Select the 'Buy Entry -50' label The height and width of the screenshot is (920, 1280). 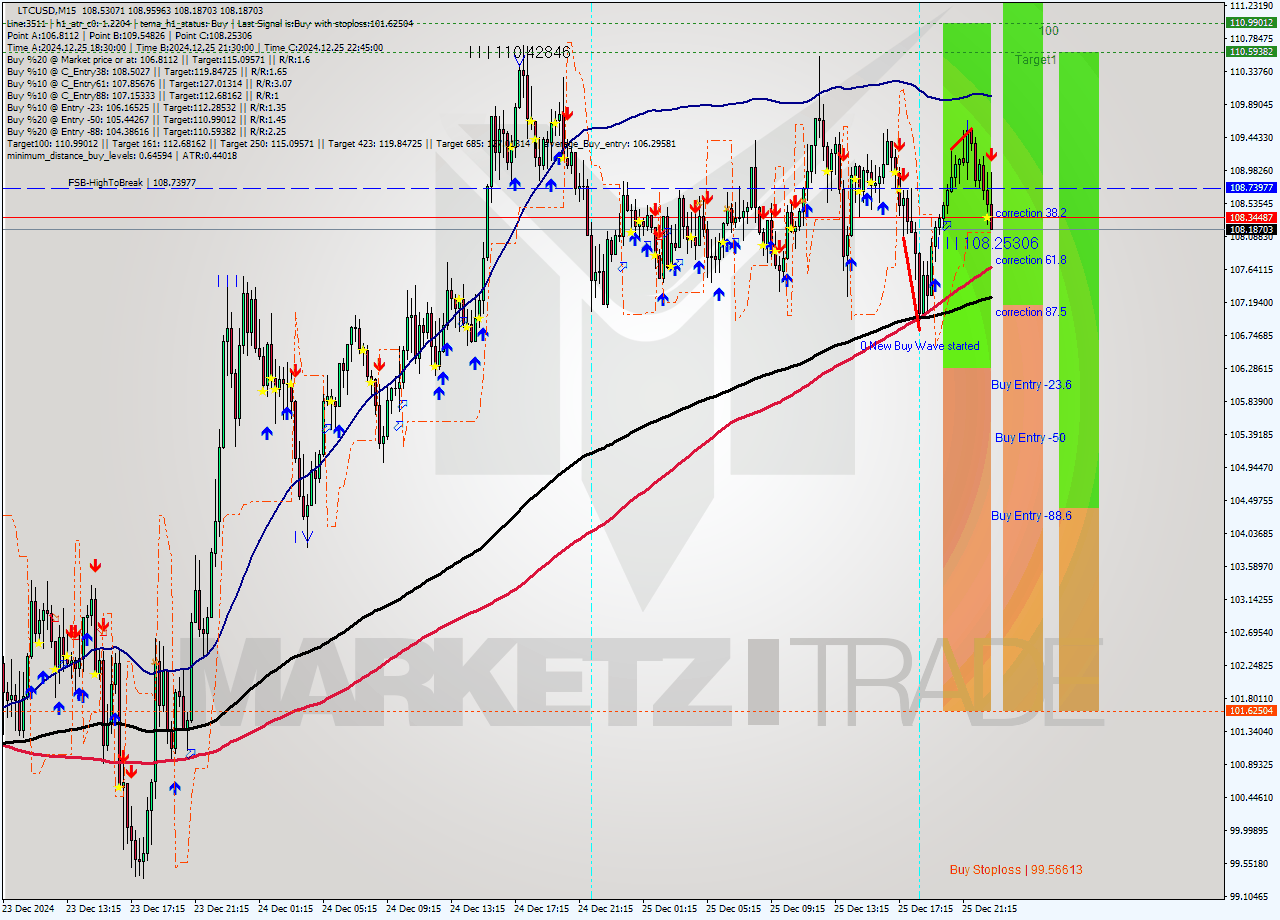[1029, 438]
